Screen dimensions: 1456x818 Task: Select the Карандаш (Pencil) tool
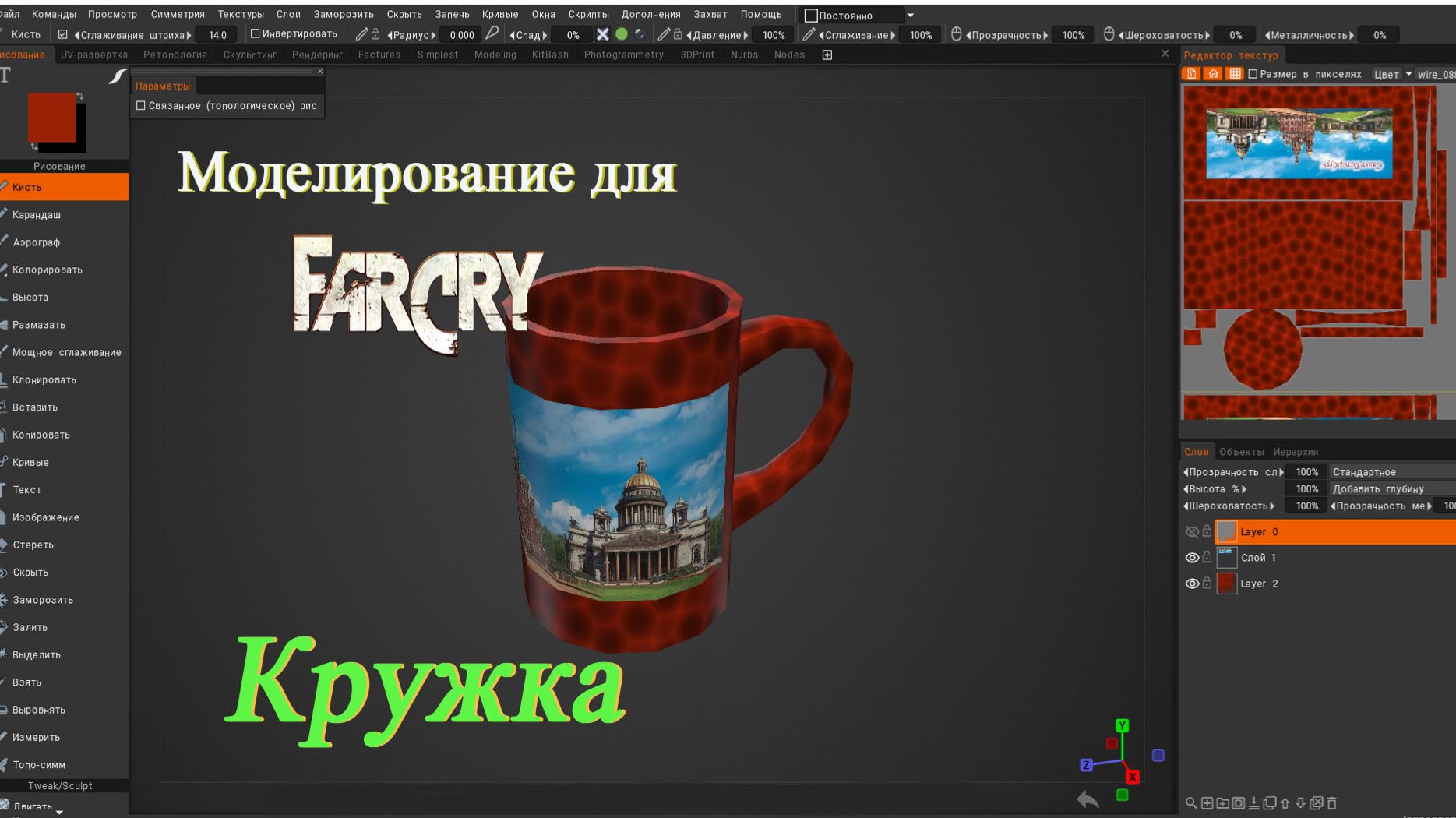pyautogui.click(x=37, y=214)
